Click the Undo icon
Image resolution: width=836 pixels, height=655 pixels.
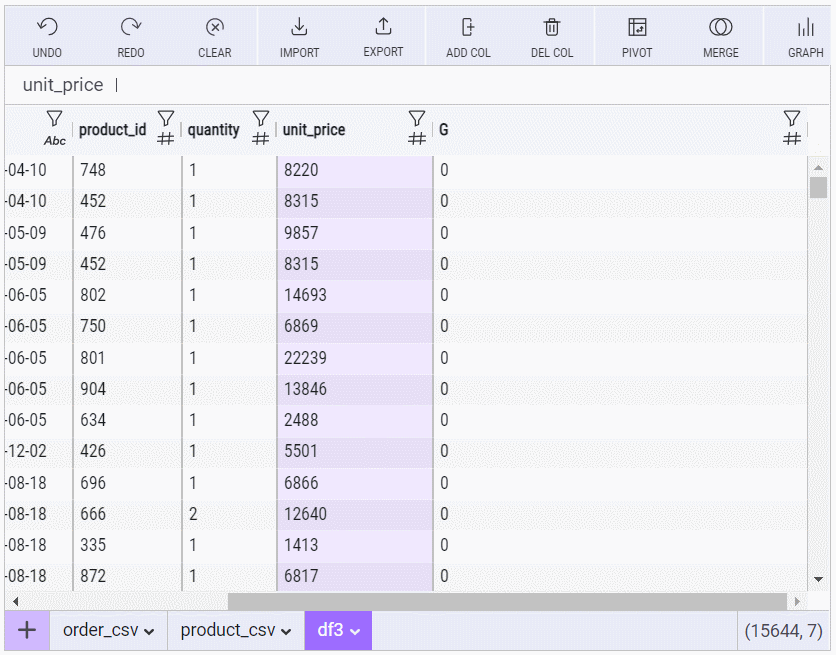coord(47,28)
